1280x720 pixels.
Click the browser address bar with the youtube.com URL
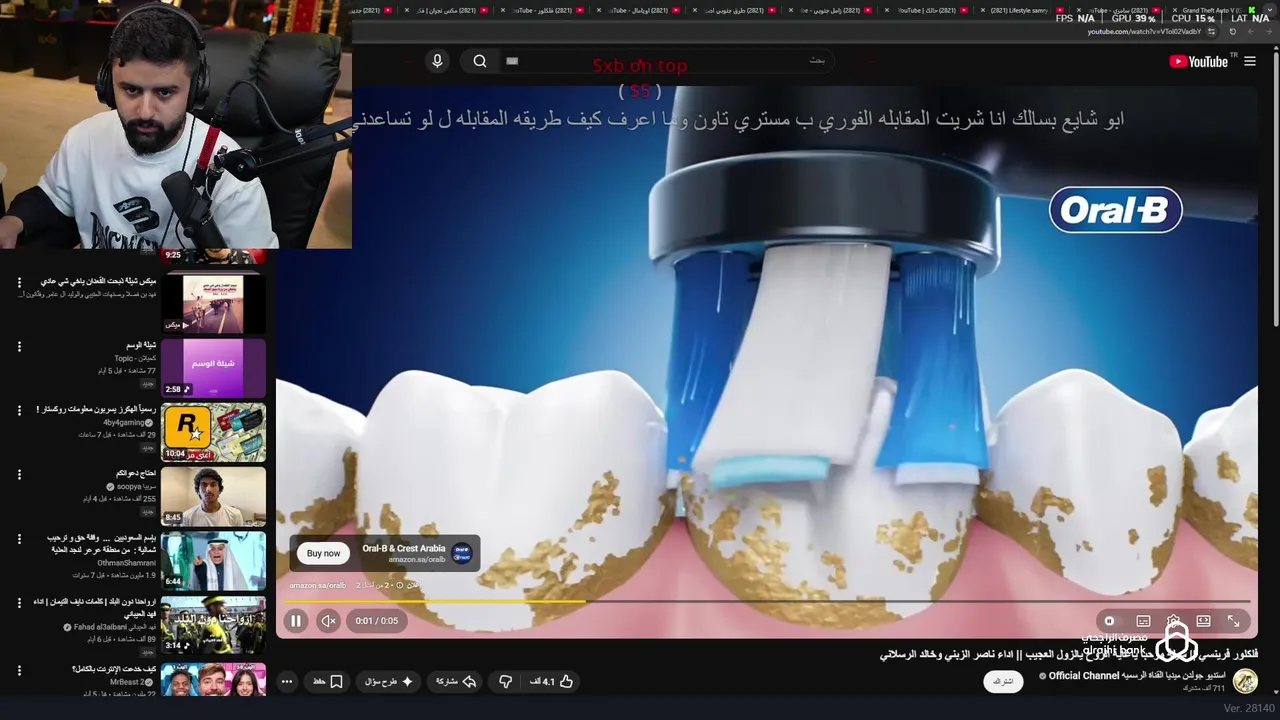tap(1144, 32)
